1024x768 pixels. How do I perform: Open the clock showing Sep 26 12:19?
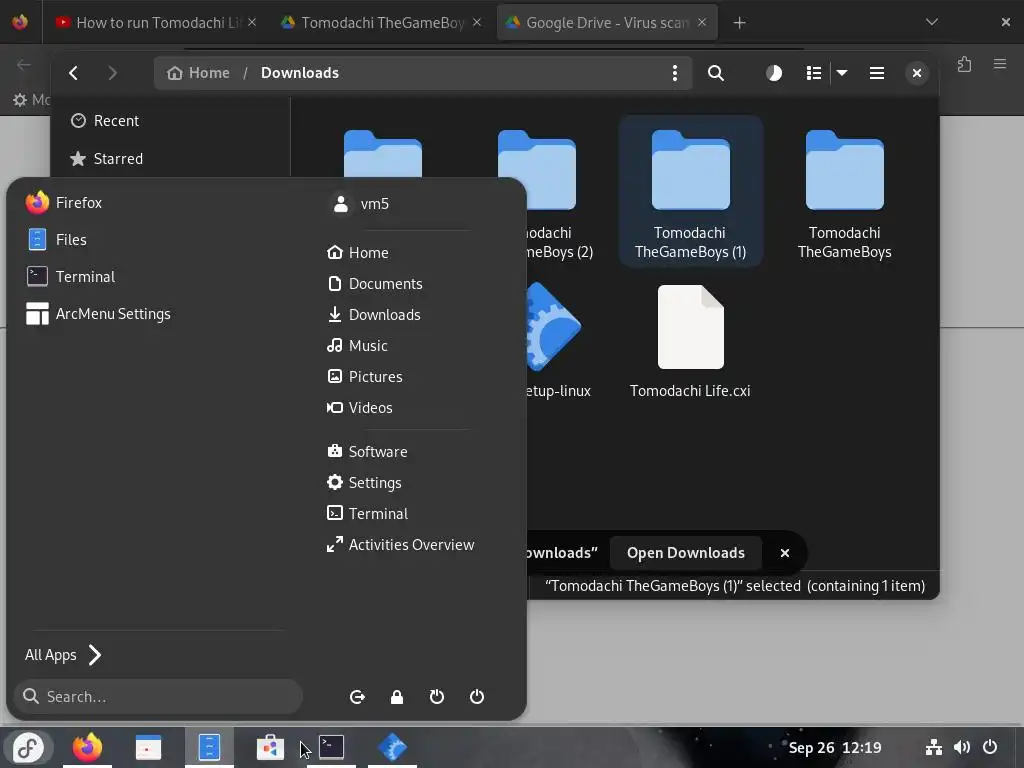pos(835,748)
